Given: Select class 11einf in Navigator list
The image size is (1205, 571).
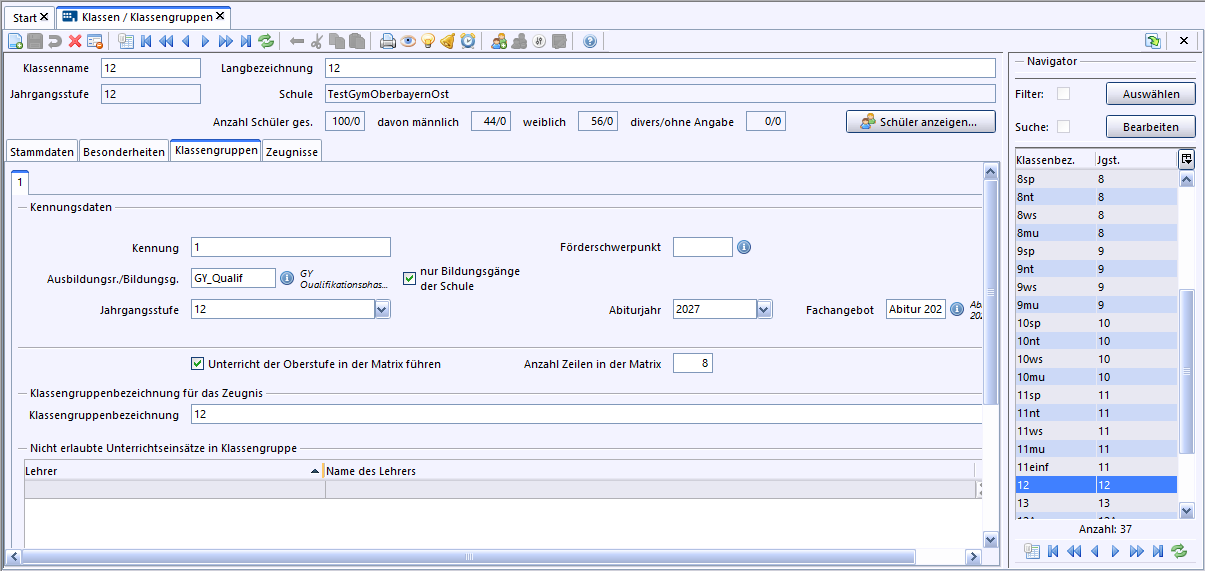Looking at the screenshot, I should point(1096,467).
